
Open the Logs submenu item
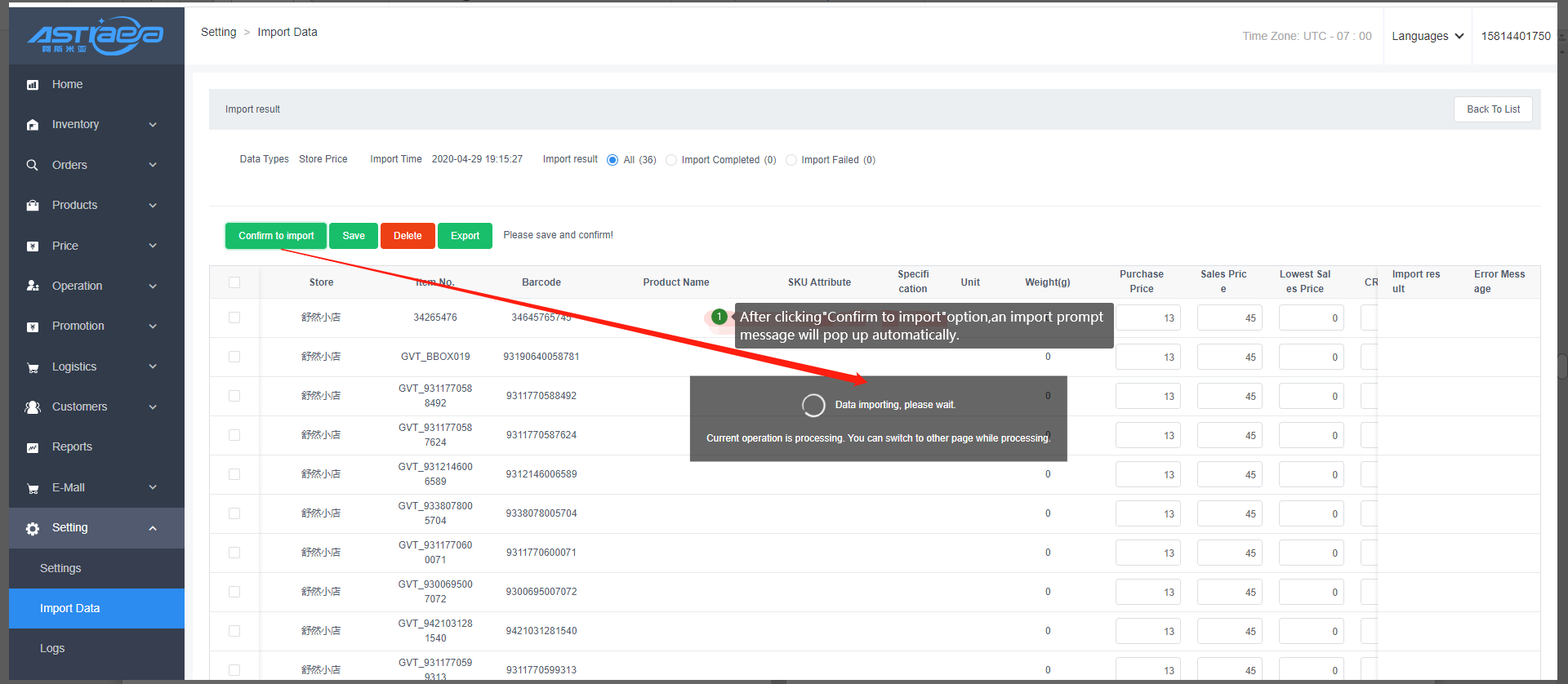52,648
